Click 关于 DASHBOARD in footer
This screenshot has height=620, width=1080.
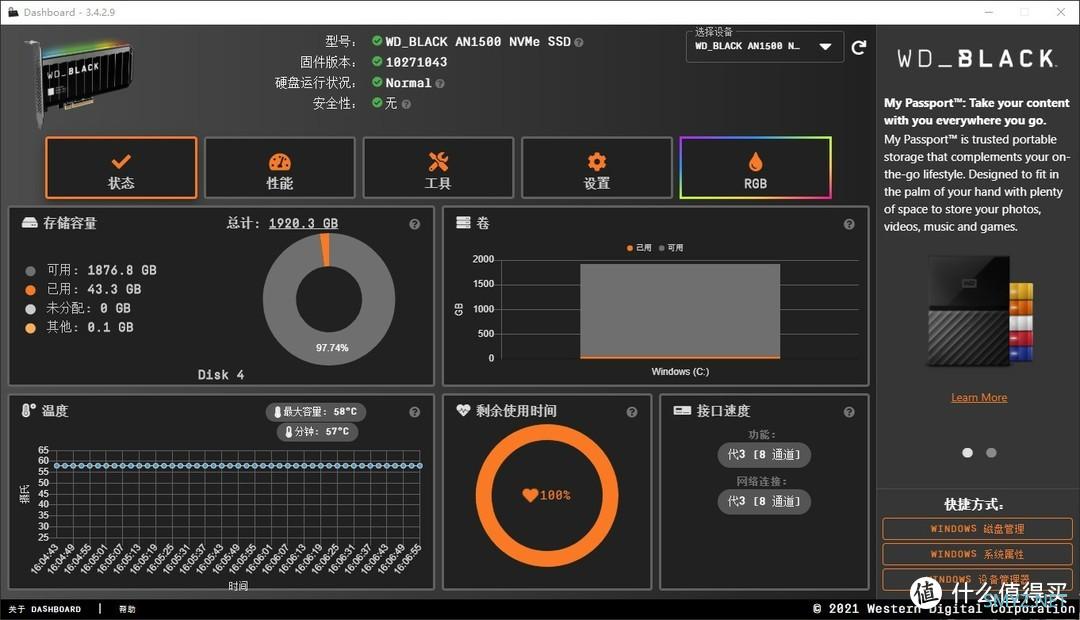click(x=45, y=609)
